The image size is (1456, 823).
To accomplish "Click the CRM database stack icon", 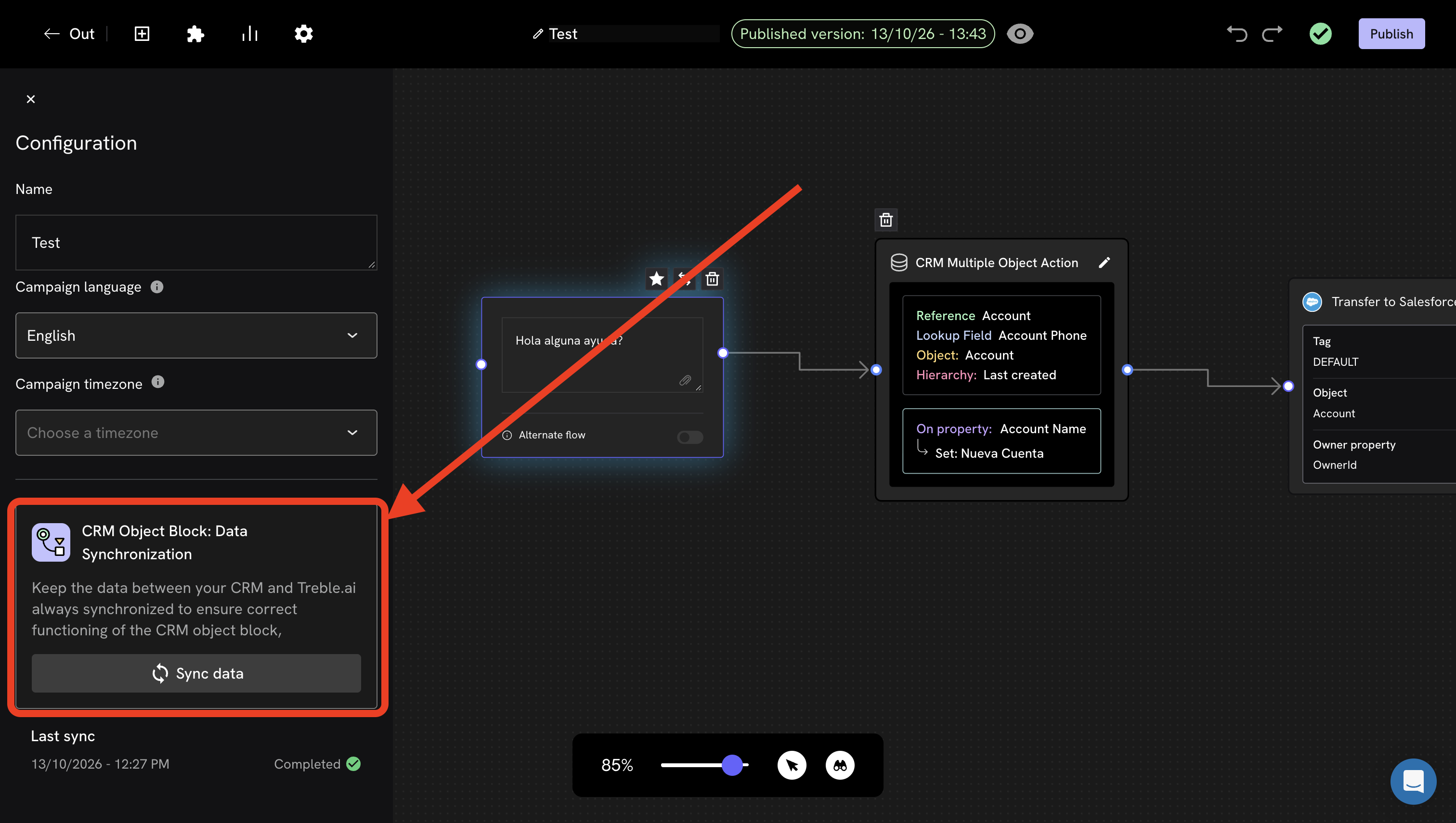I will (898, 262).
